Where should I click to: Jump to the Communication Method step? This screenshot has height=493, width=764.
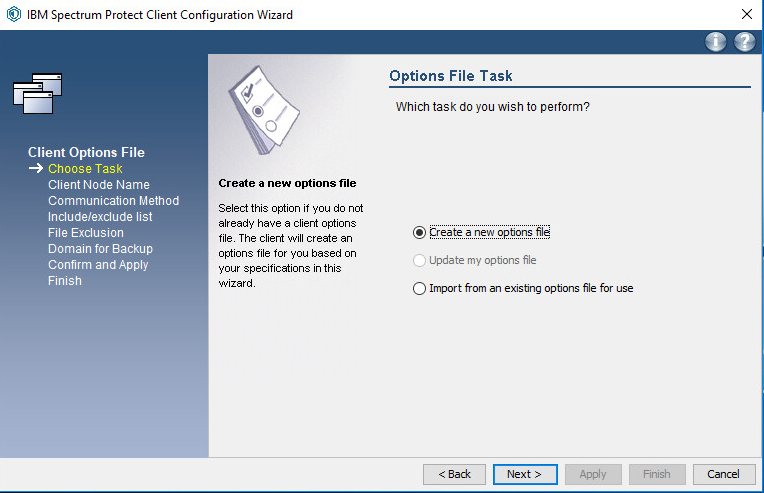point(113,201)
